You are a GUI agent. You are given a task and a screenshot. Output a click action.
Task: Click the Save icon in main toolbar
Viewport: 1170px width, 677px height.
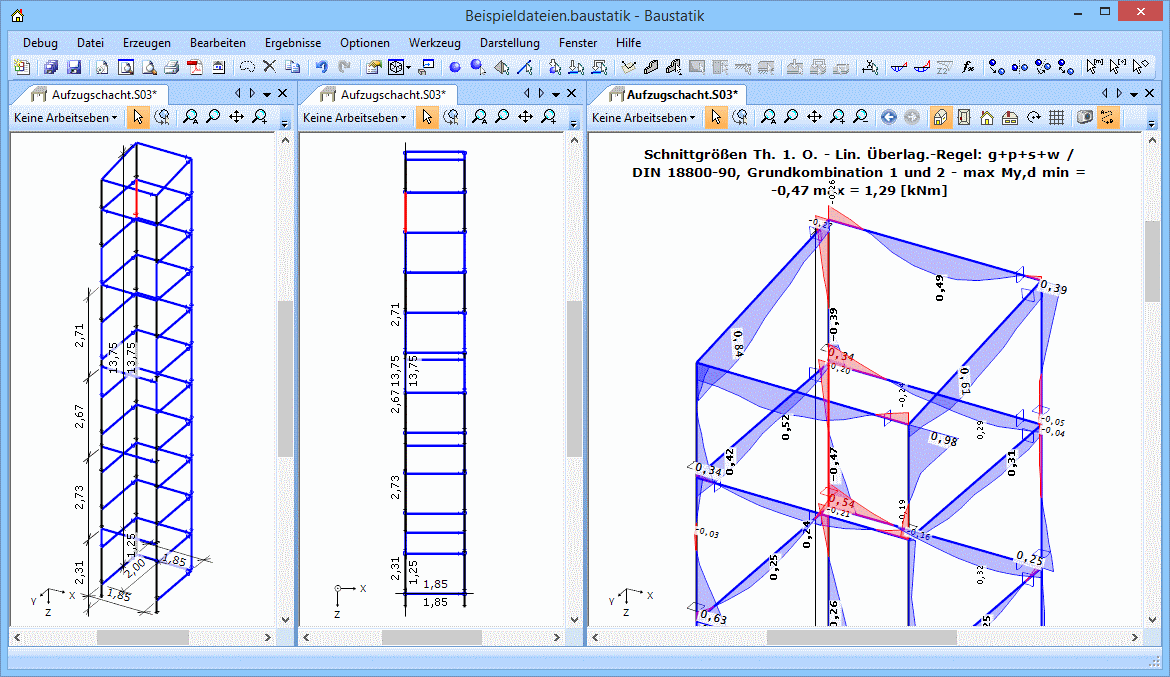pos(73,68)
